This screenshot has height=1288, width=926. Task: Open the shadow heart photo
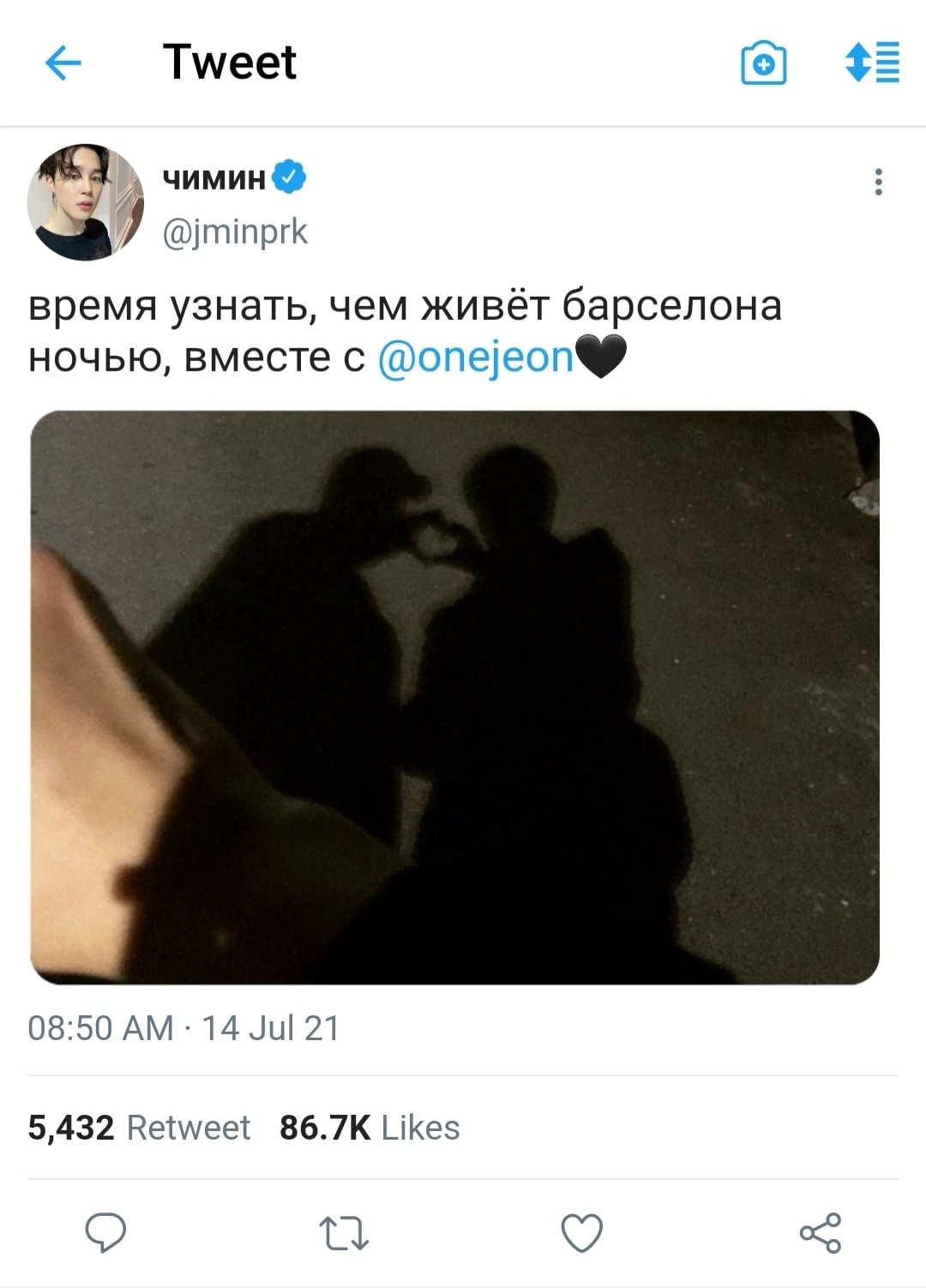coord(455,697)
